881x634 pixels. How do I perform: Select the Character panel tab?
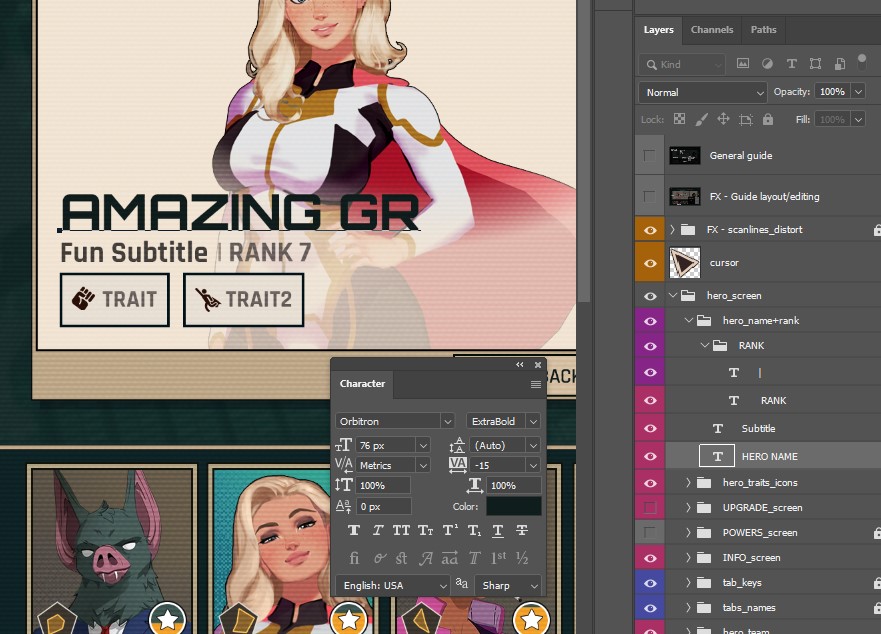(x=362, y=384)
